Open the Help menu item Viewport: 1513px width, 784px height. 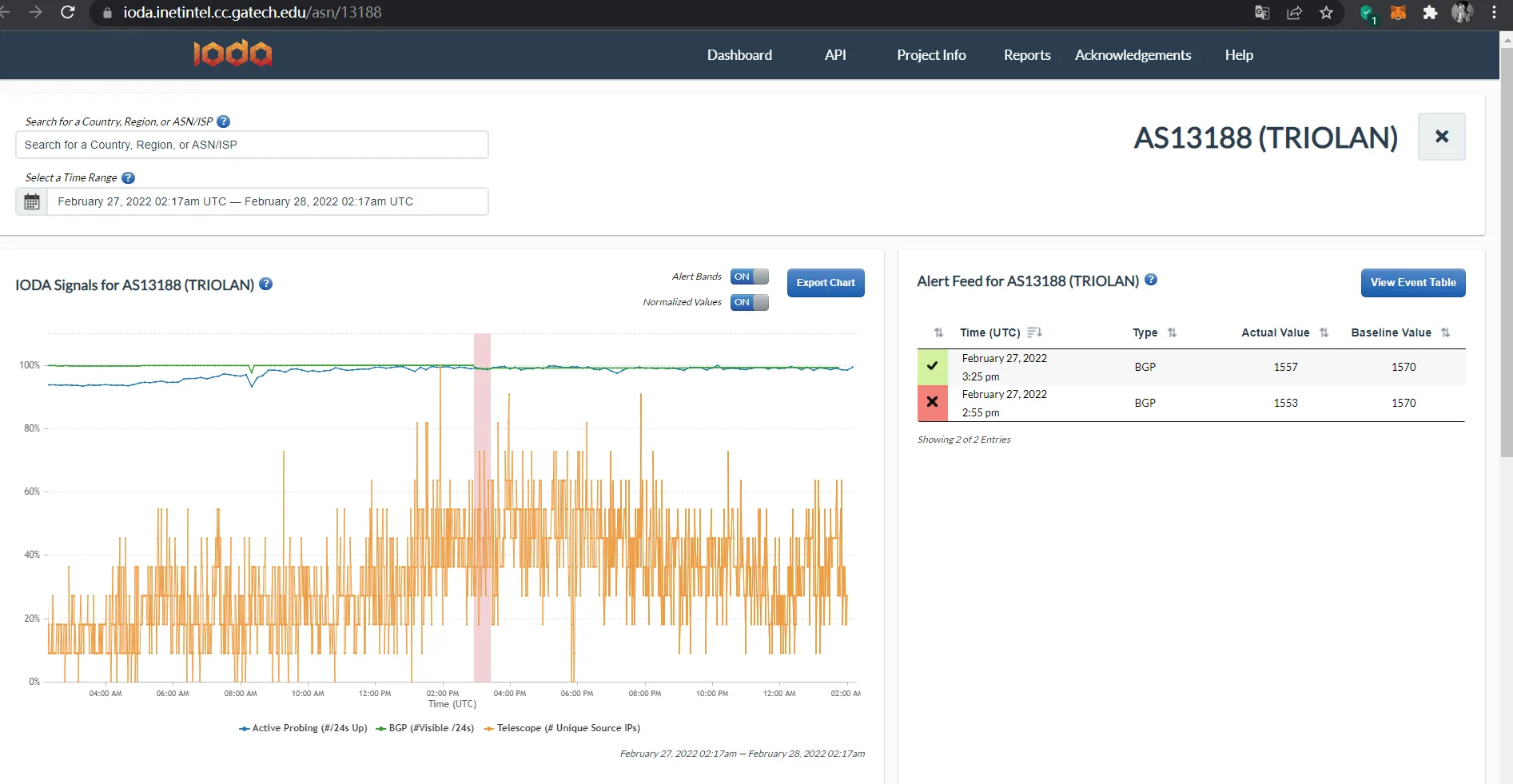(x=1239, y=55)
